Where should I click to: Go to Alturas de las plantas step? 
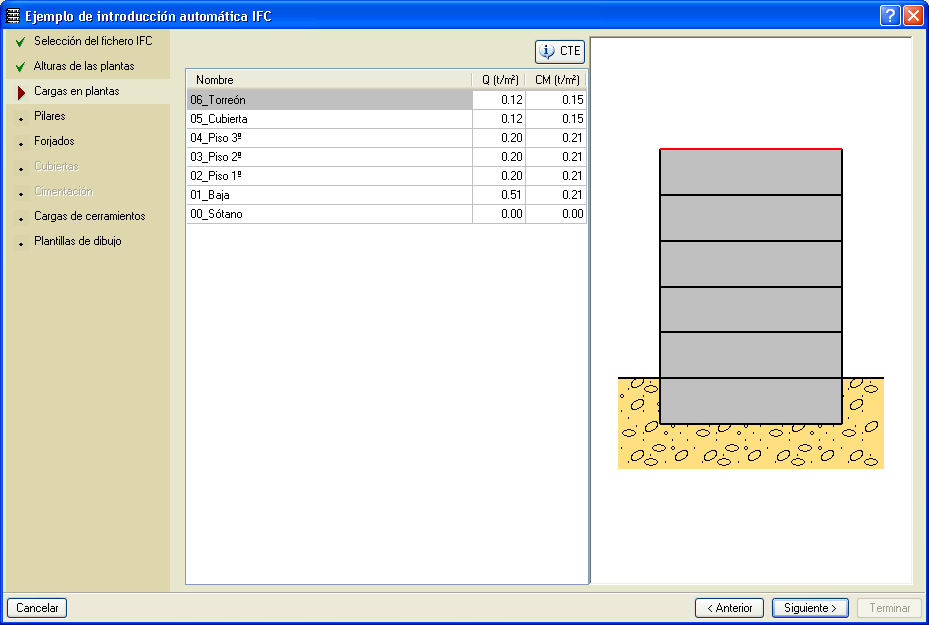[x=84, y=66]
